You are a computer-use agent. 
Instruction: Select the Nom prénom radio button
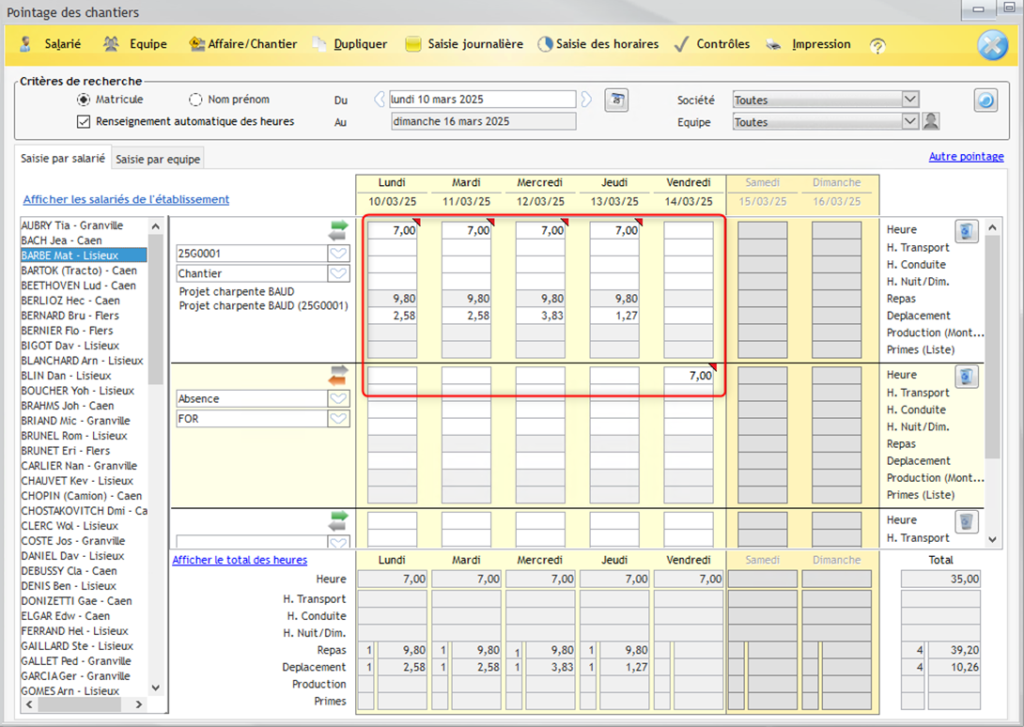[195, 100]
